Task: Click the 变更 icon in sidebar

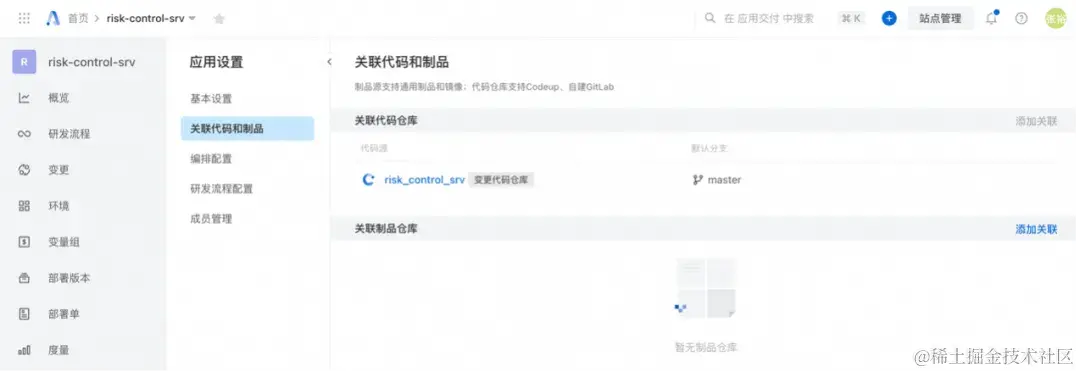Action: point(24,170)
